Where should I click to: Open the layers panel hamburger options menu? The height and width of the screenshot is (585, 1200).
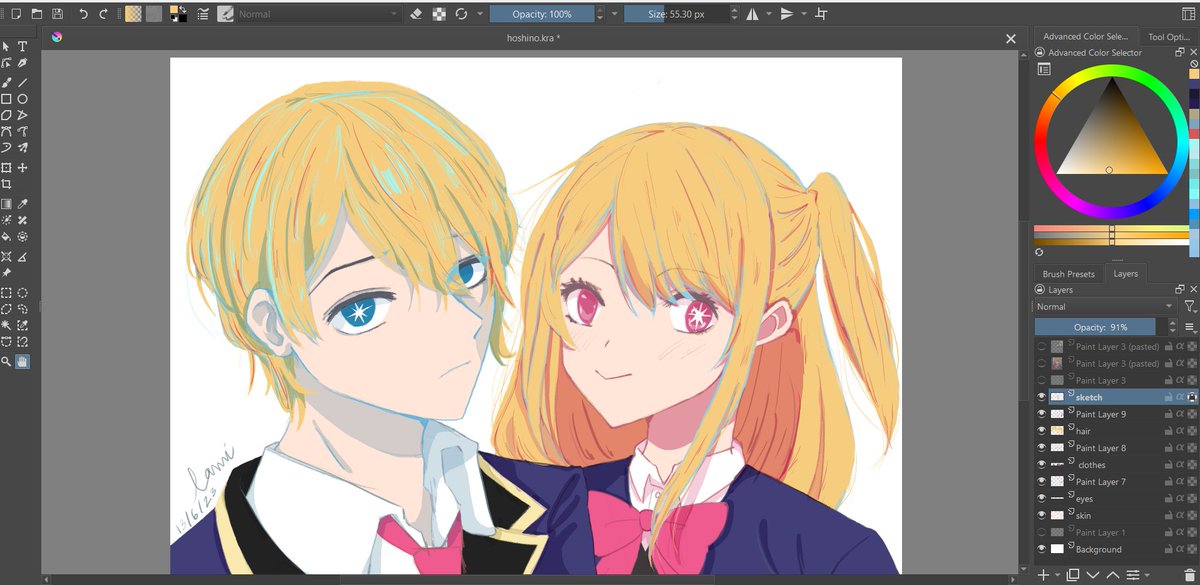click(x=1190, y=327)
